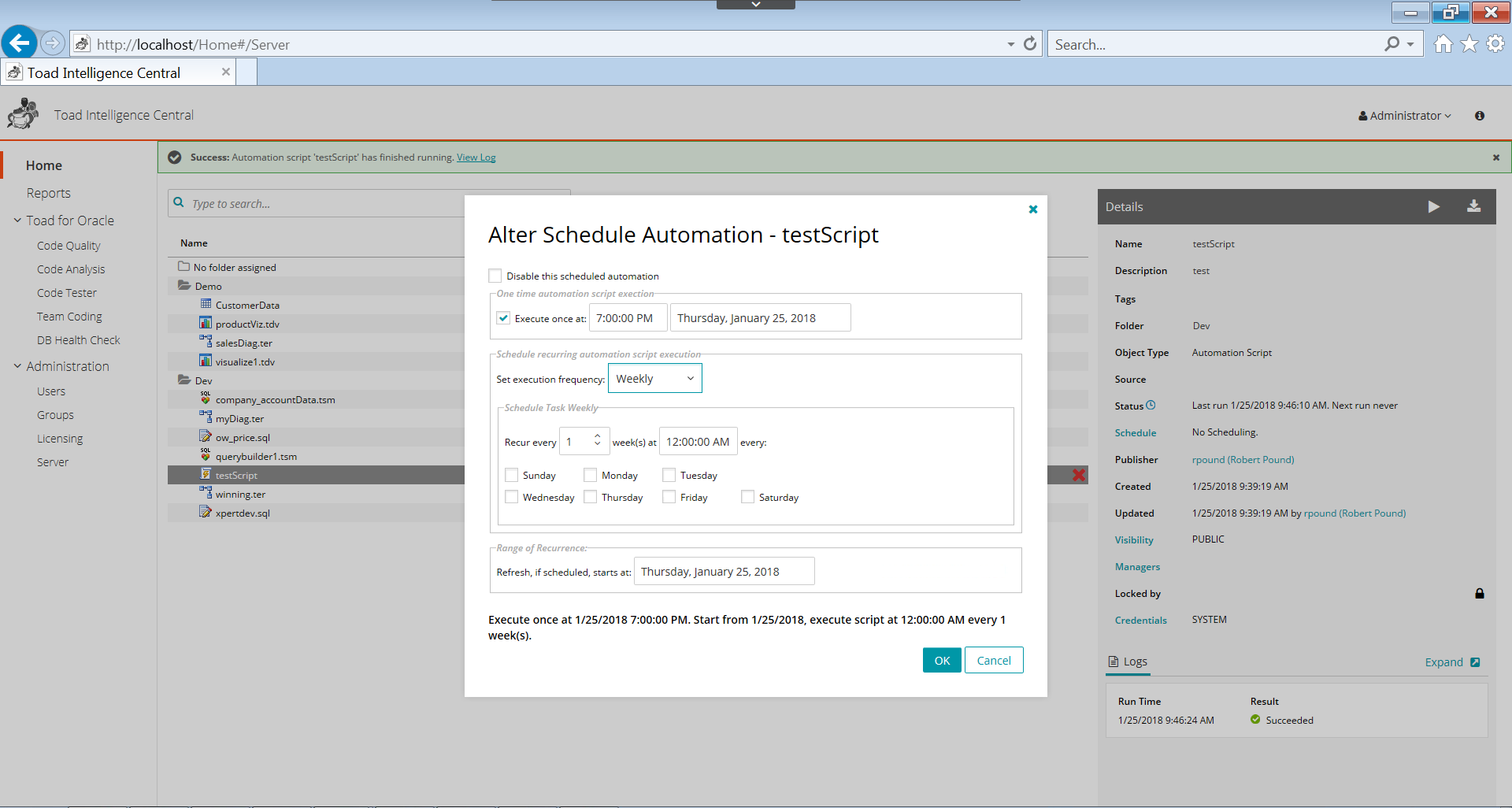This screenshot has width=1512, height=808.
Task: Run script using Details play icon
Action: [x=1433, y=206]
